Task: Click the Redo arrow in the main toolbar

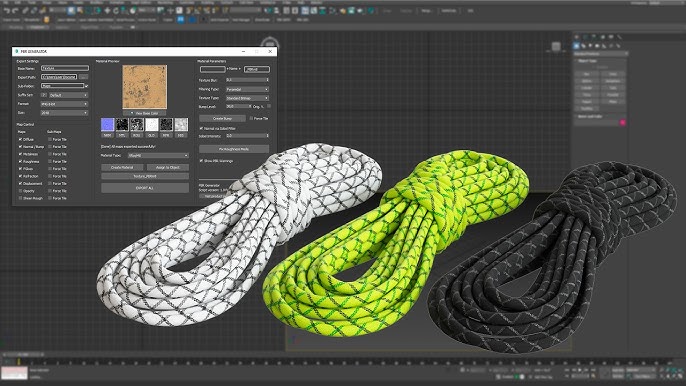Action: tap(15, 11)
